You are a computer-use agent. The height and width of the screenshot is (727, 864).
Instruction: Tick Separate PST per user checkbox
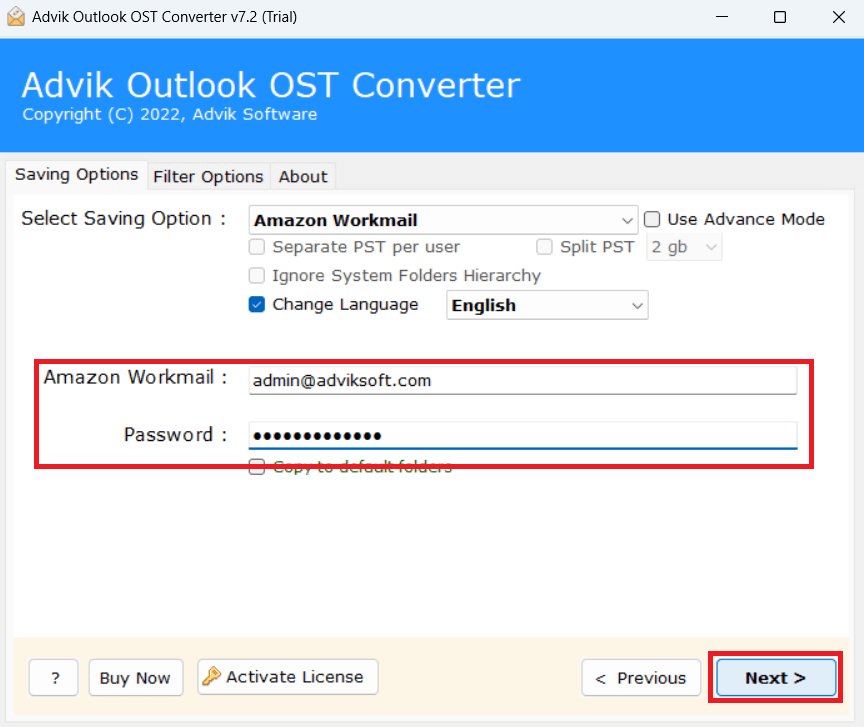tap(257, 247)
